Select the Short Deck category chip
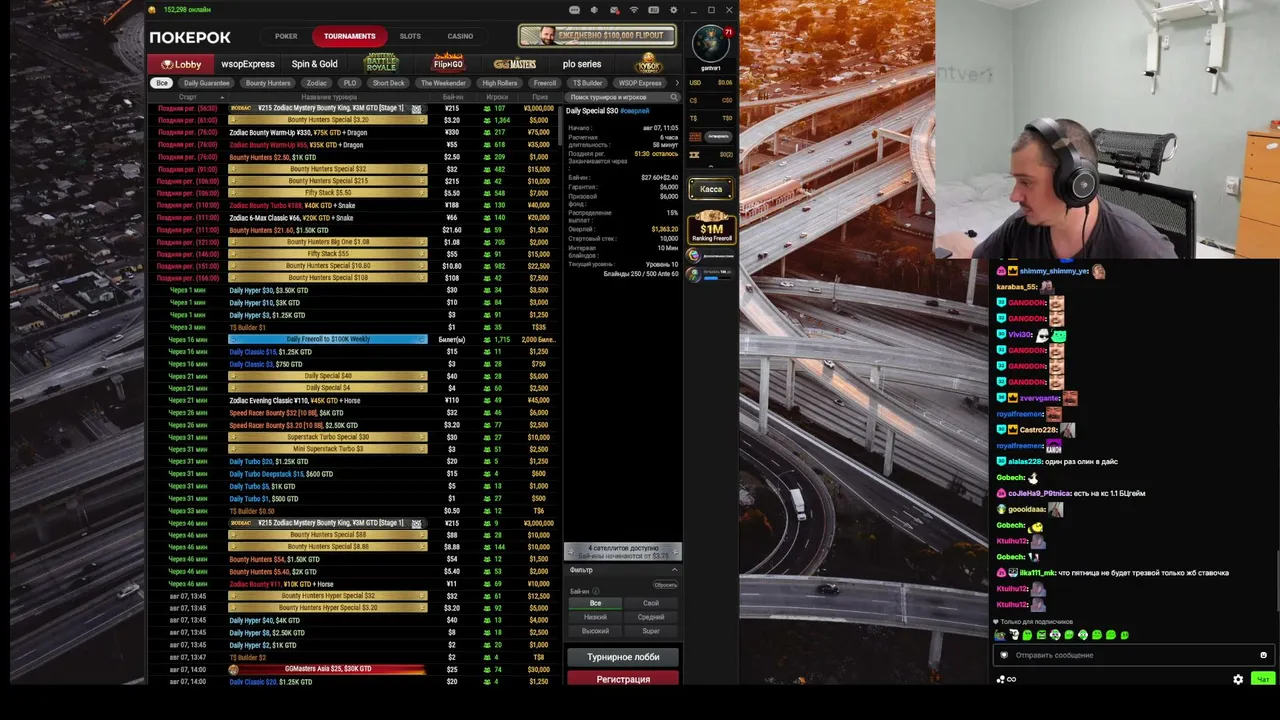Viewport: 1280px width, 720px height. coord(389,83)
